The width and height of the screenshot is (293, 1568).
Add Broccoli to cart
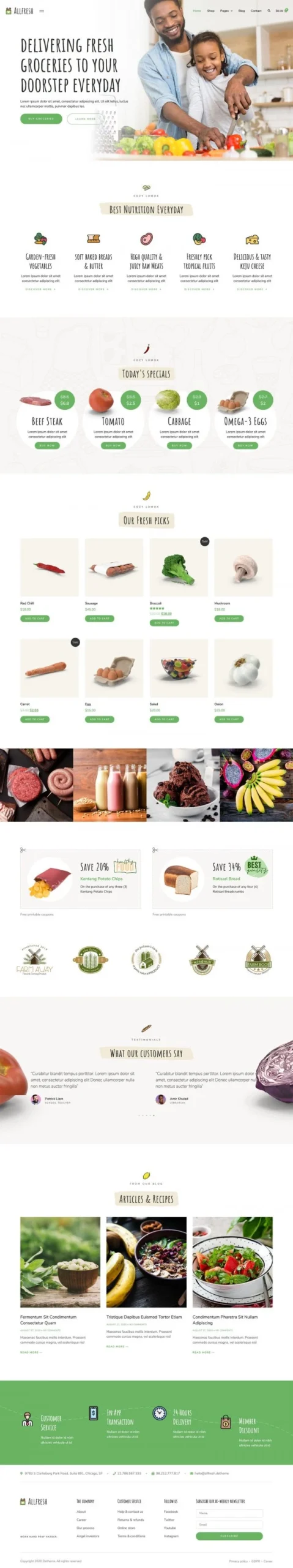(165, 622)
